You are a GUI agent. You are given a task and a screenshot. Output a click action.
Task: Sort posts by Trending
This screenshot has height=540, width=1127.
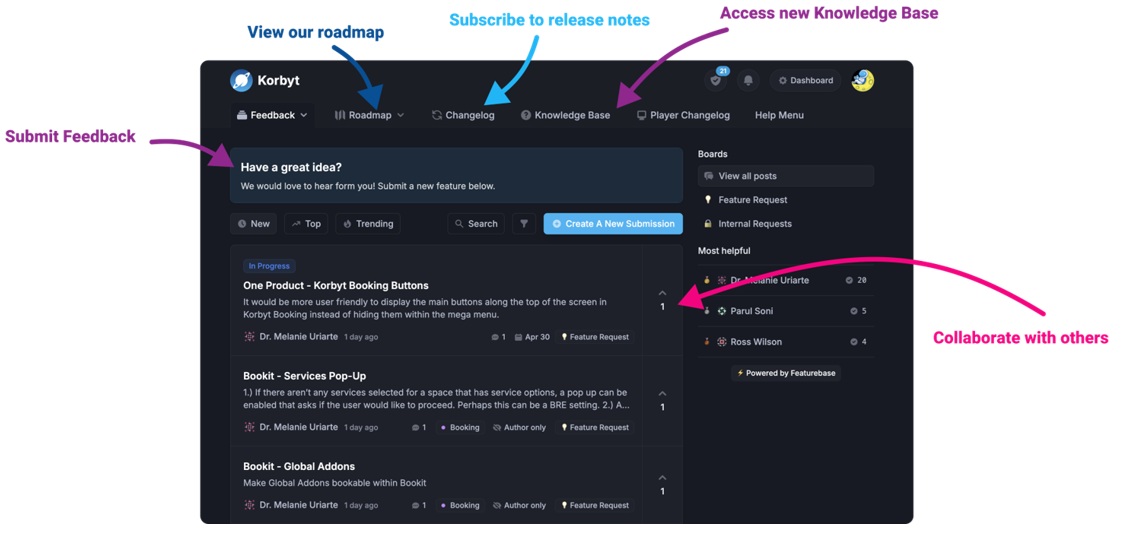[367, 224]
